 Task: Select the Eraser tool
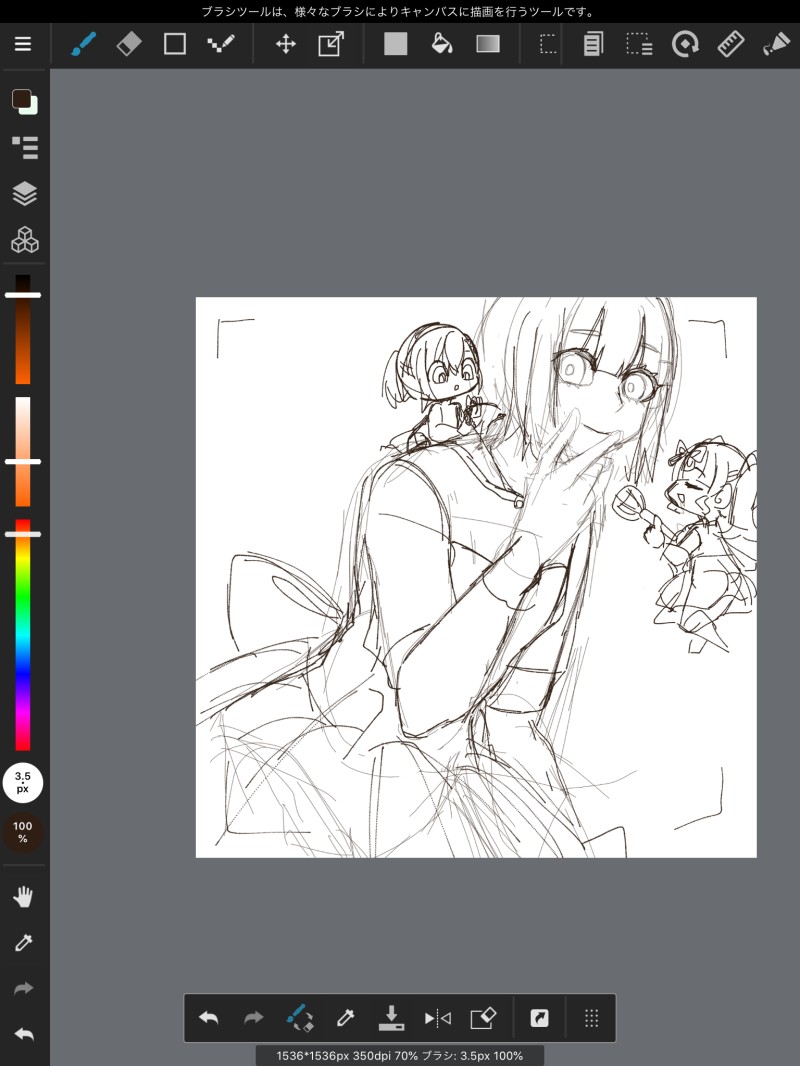[x=129, y=44]
